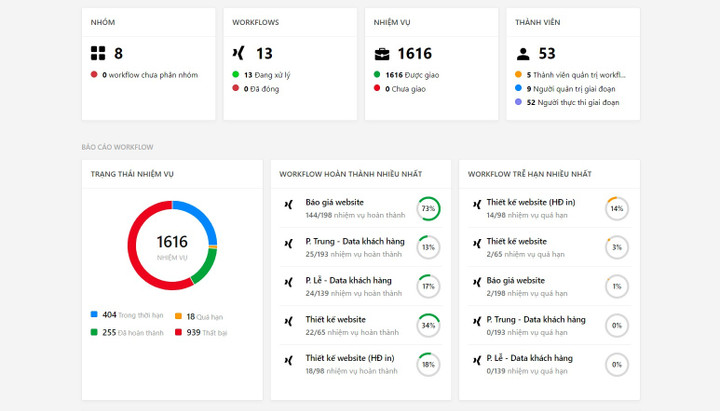Click workflow icon next to Báo giá website 144/198

[x=288, y=208]
